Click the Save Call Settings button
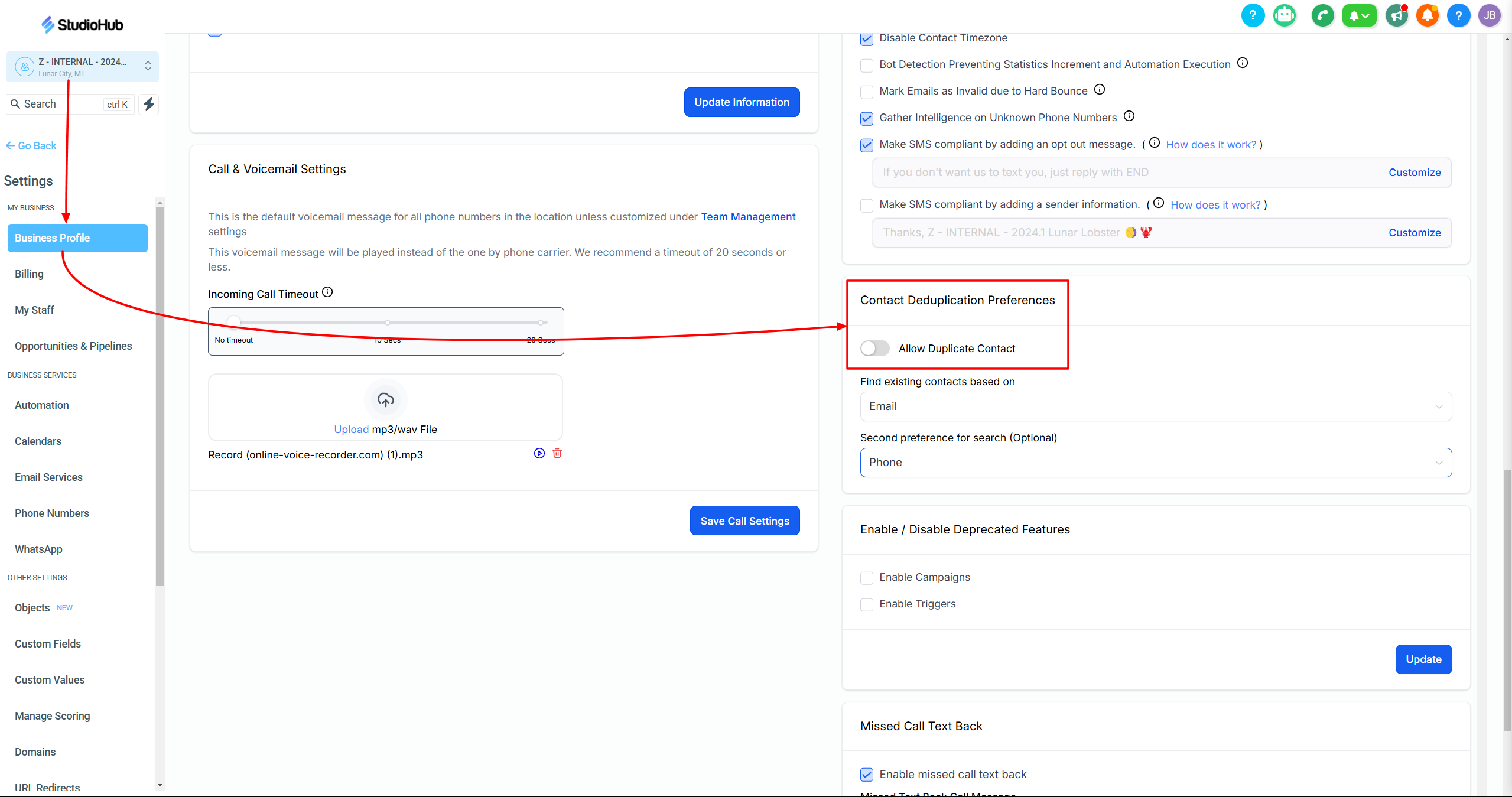The width and height of the screenshot is (1512, 797). pyautogui.click(x=744, y=521)
